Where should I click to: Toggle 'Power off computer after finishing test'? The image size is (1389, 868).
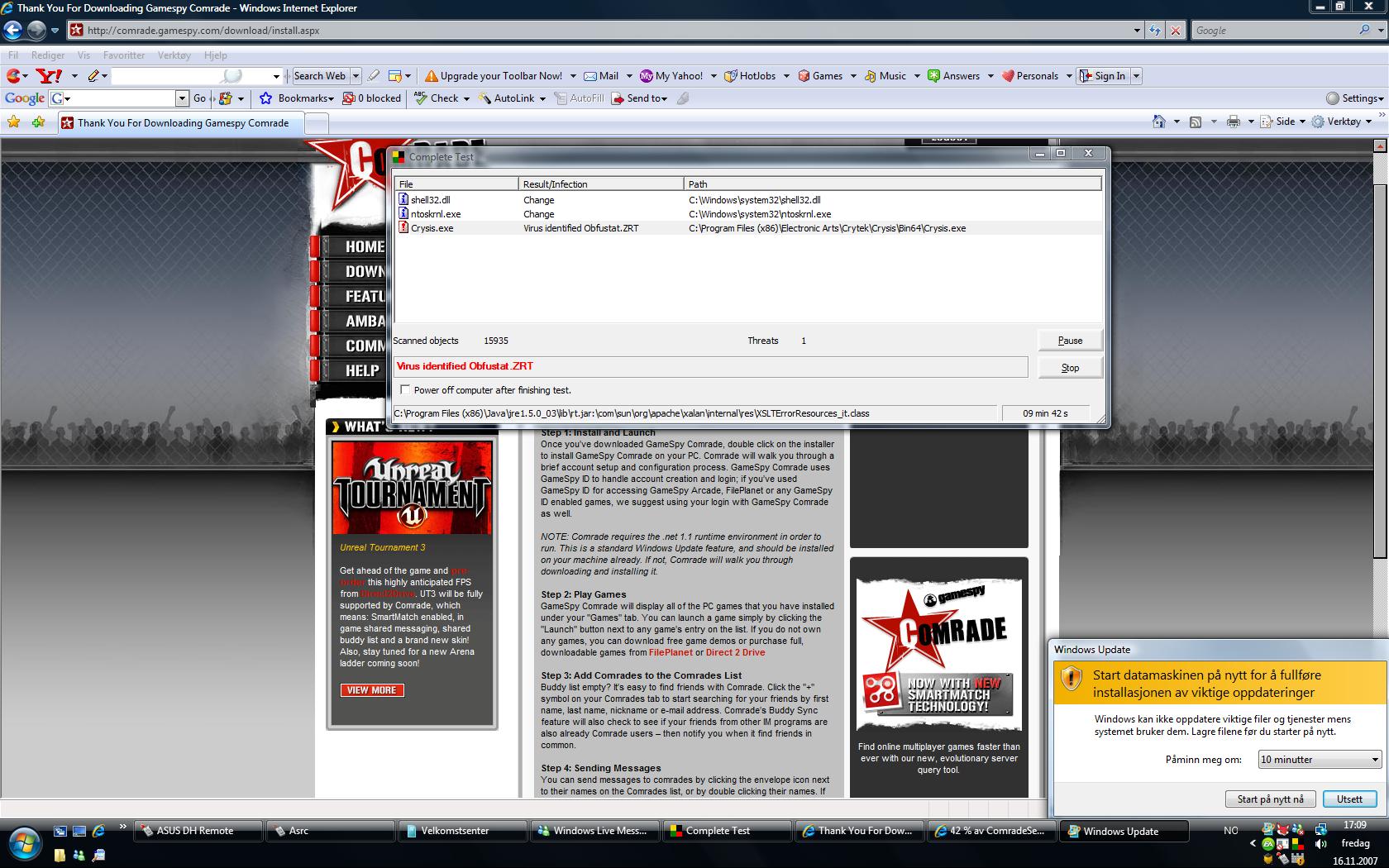pos(405,389)
